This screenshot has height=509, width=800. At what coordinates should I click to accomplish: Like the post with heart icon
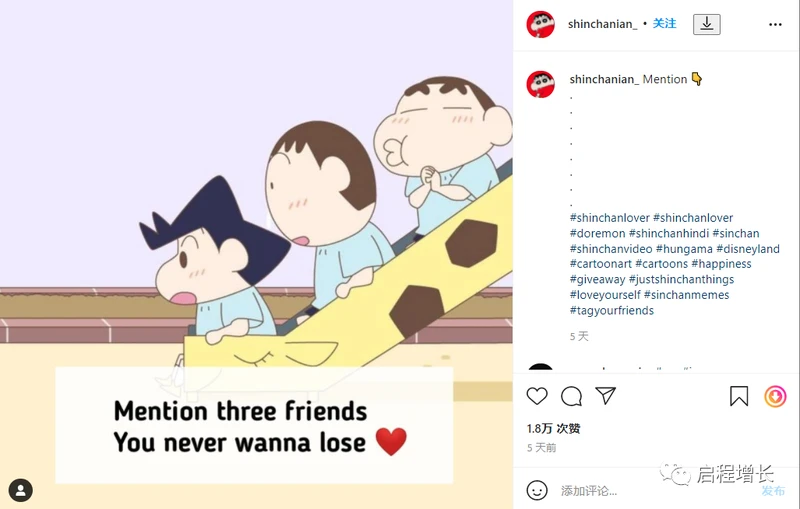[537, 396]
